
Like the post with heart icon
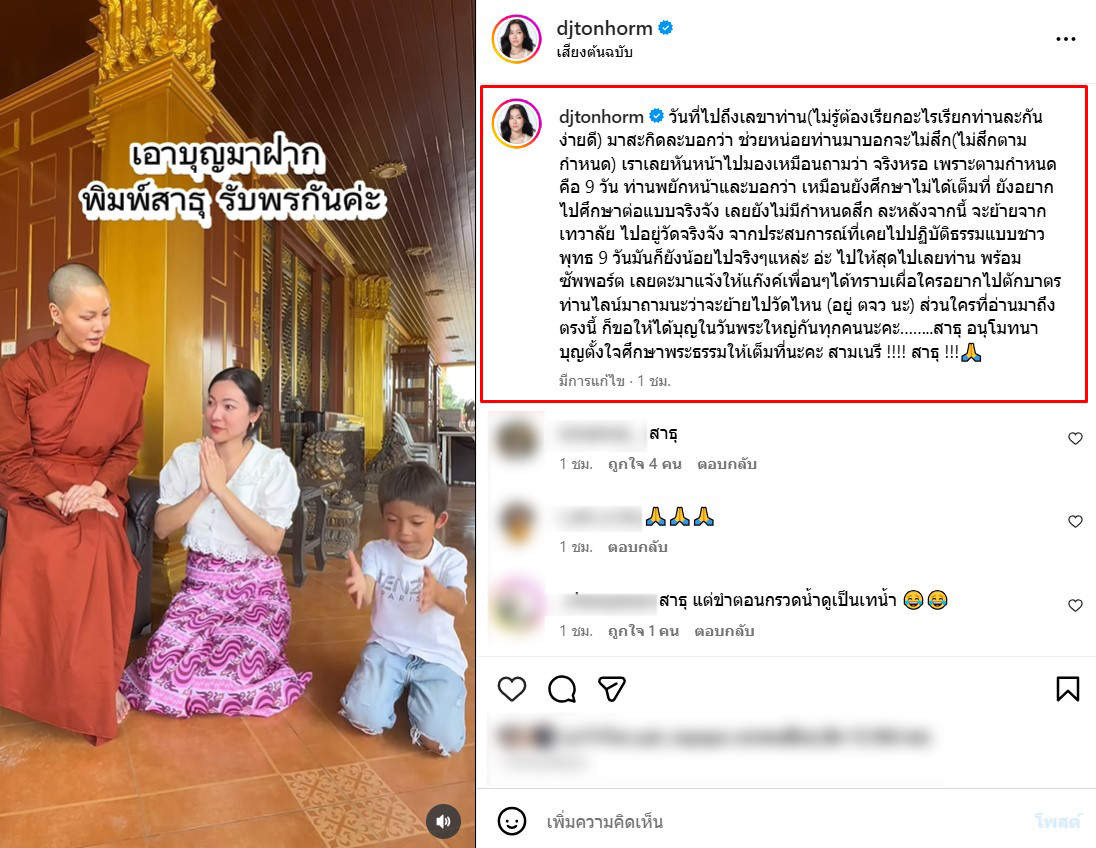coord(512,689)
